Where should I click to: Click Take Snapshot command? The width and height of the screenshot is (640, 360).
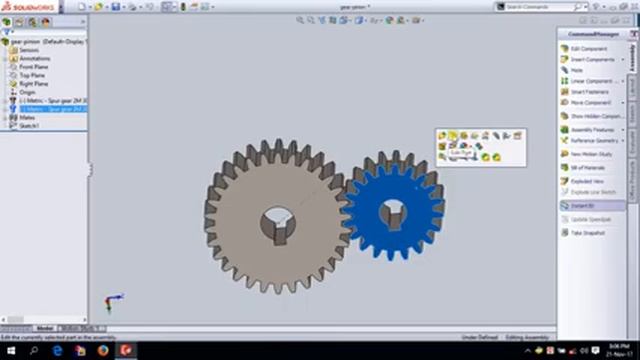pyautogui.click(x=583, y=233)
